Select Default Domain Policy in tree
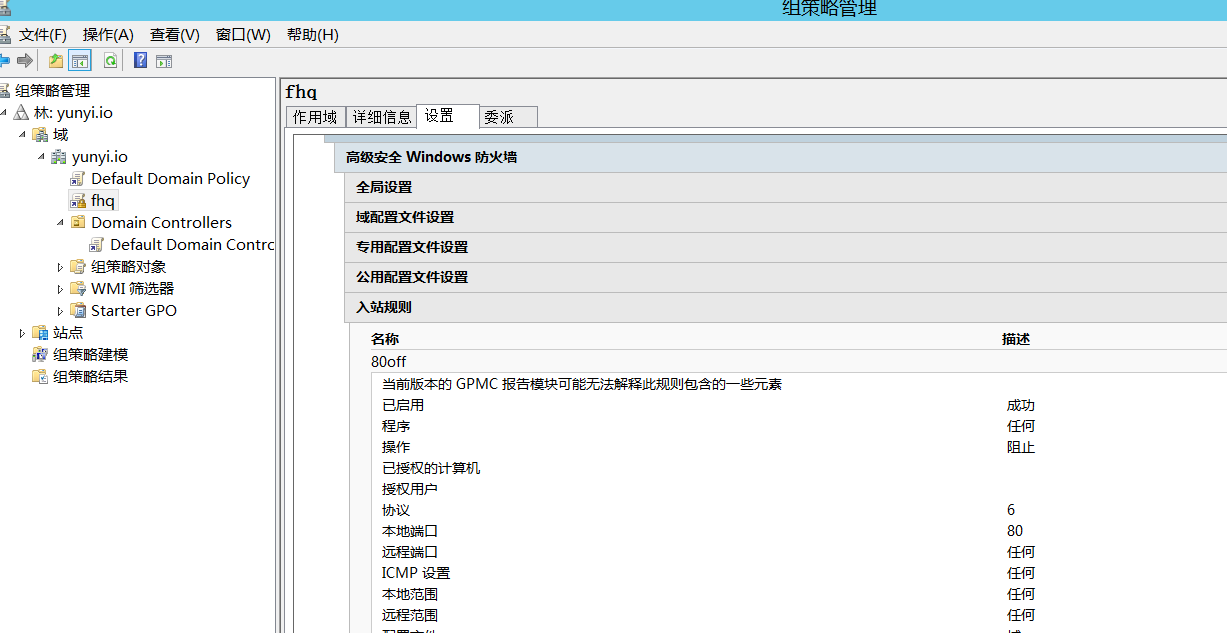The image size is (1227, 633). click(170, 179)
